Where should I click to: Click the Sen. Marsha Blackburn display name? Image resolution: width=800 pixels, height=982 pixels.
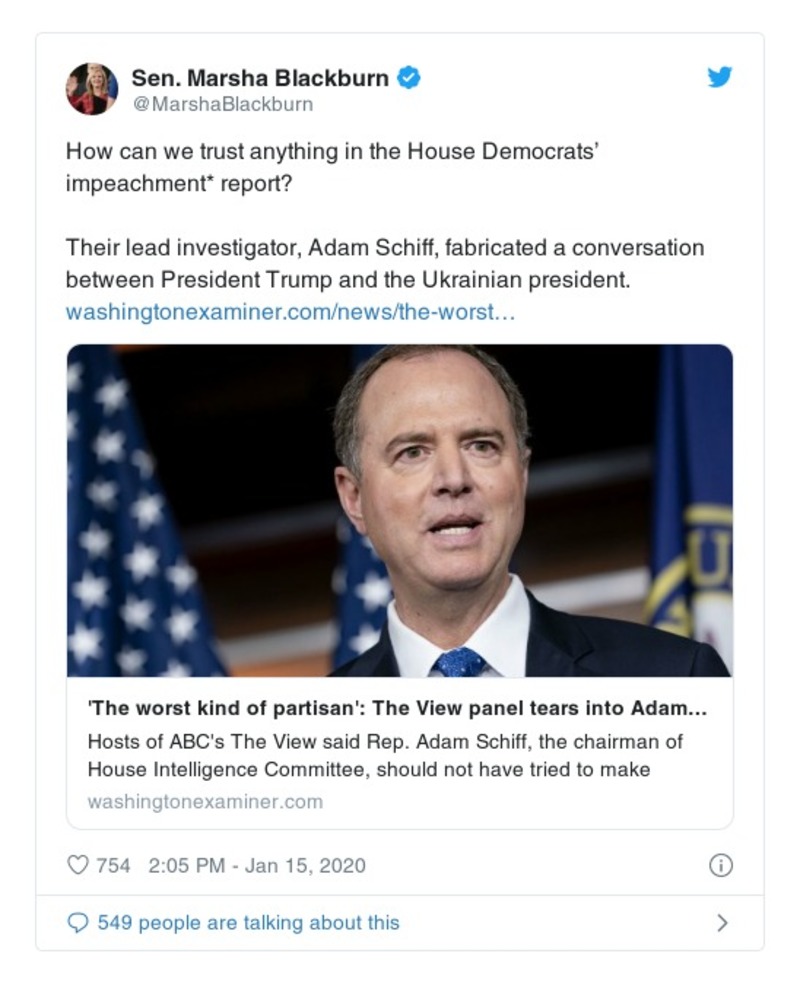click(259, 78)
